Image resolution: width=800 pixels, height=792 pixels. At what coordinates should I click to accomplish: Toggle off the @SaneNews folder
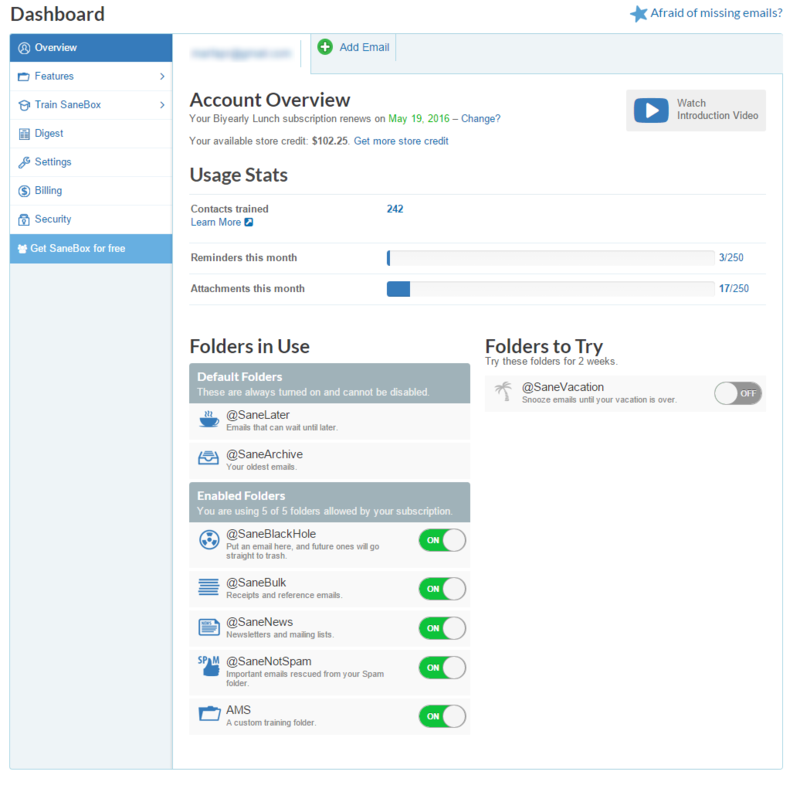click(x=442, y=628)
